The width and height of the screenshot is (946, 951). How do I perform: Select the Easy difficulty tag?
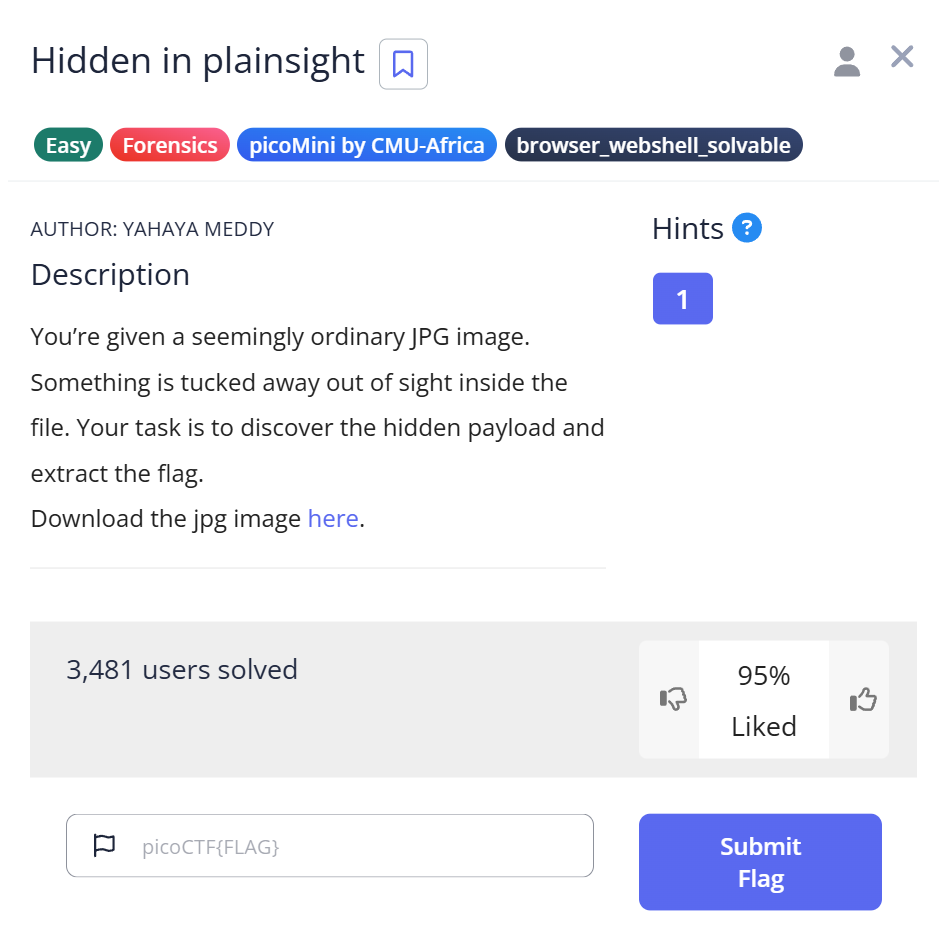[x=68, y=146]
